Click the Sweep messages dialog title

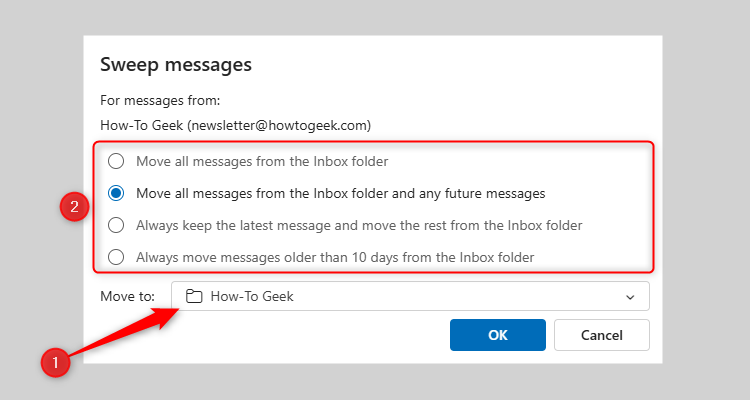175,65
